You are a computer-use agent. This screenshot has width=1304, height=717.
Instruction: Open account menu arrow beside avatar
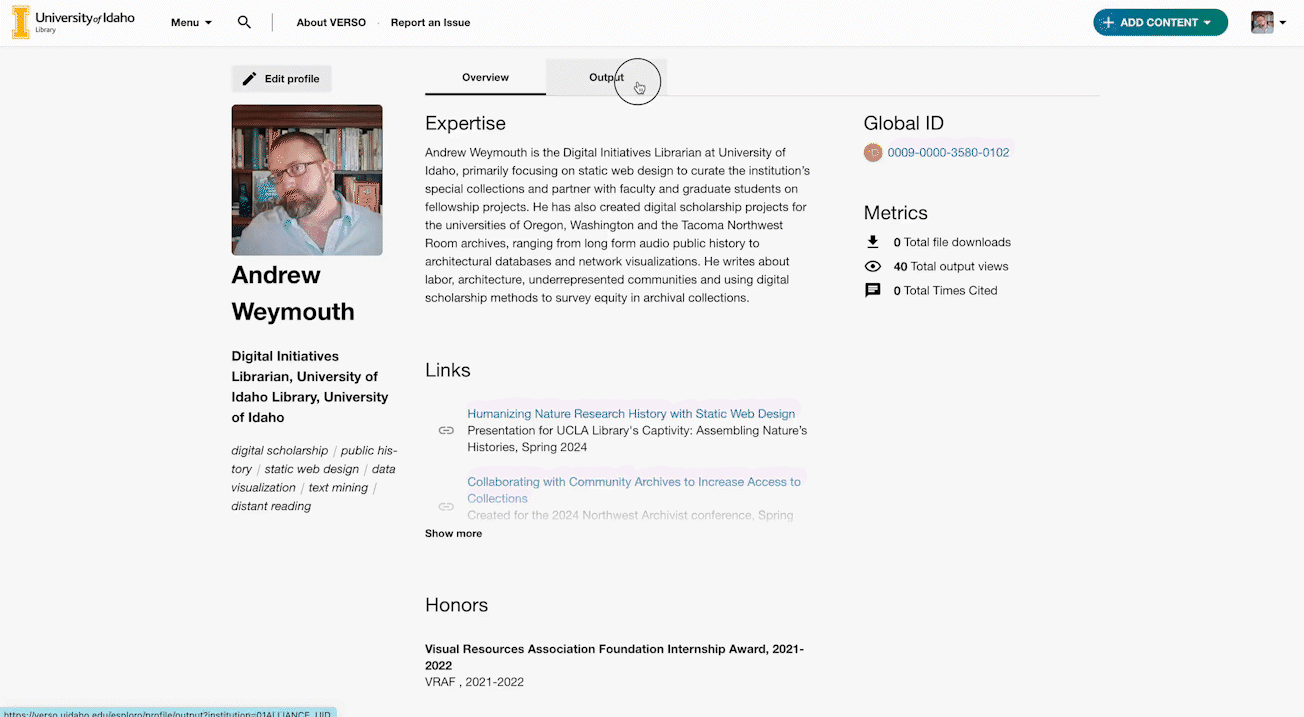[x=1283, y=23]
